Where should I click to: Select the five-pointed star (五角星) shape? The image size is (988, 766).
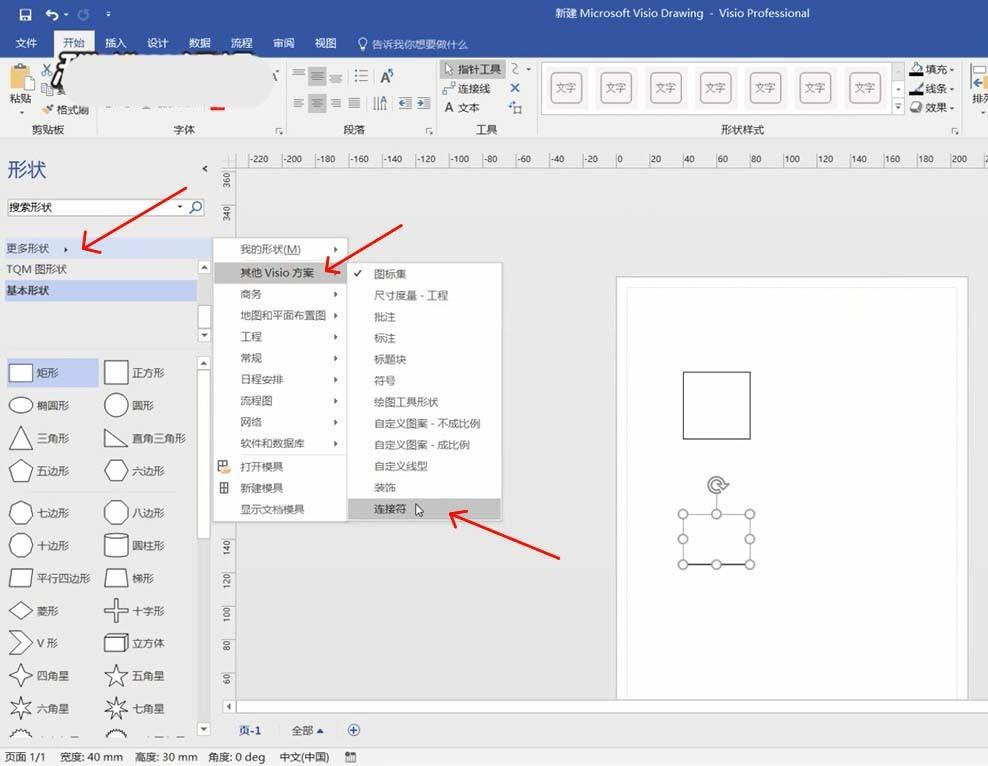140,675
